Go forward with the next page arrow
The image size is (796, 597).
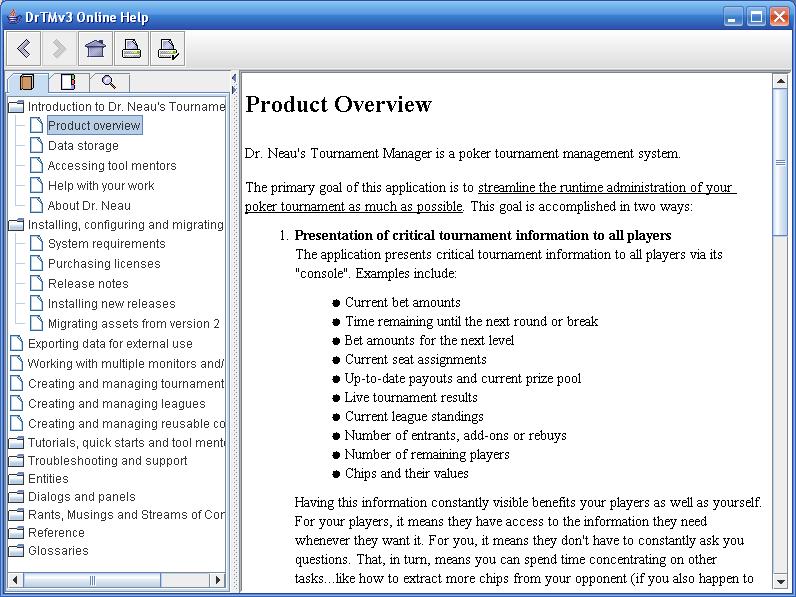(x=59, y=49)
